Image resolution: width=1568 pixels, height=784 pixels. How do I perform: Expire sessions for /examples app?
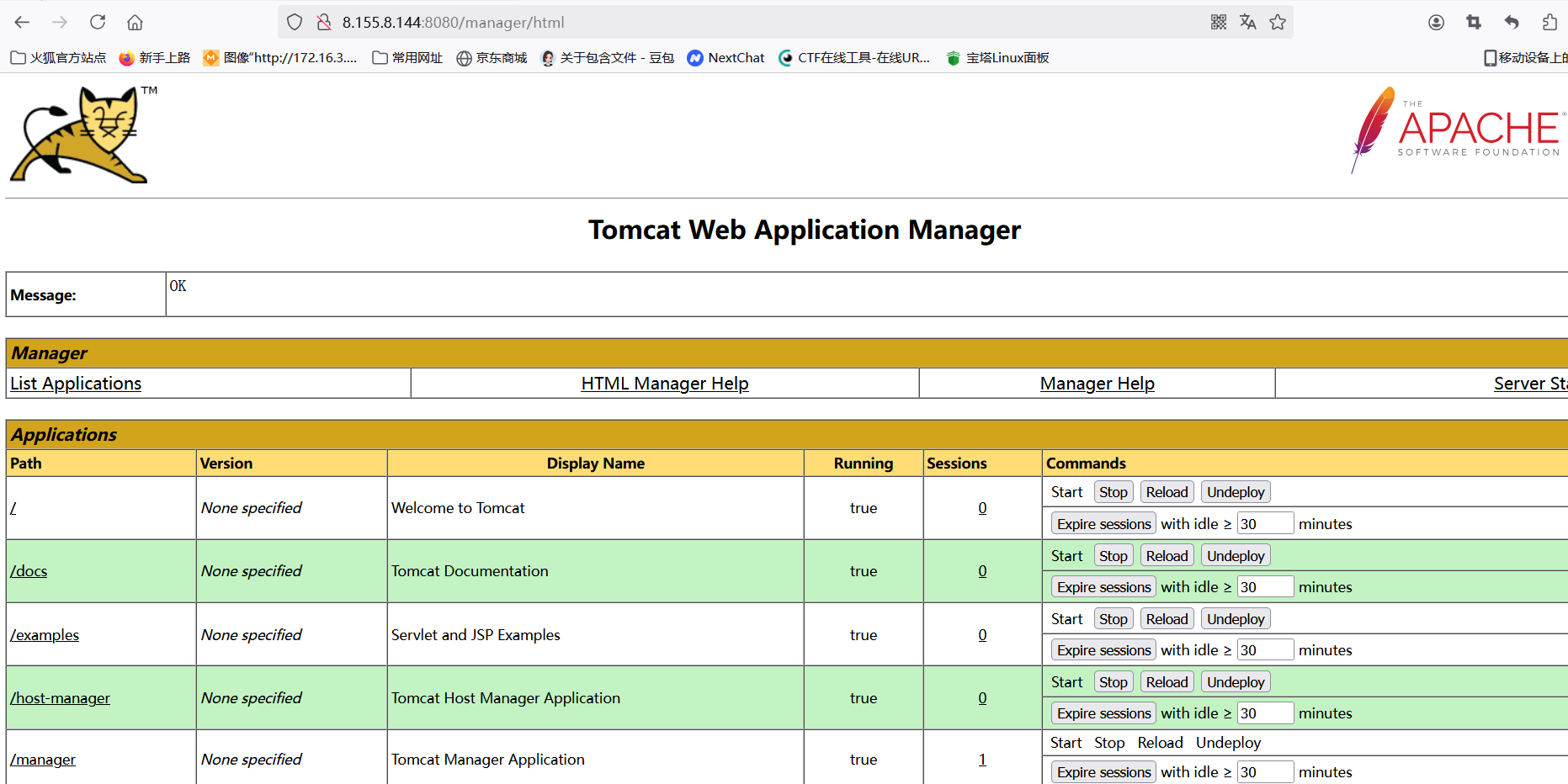click(1103, 650)
